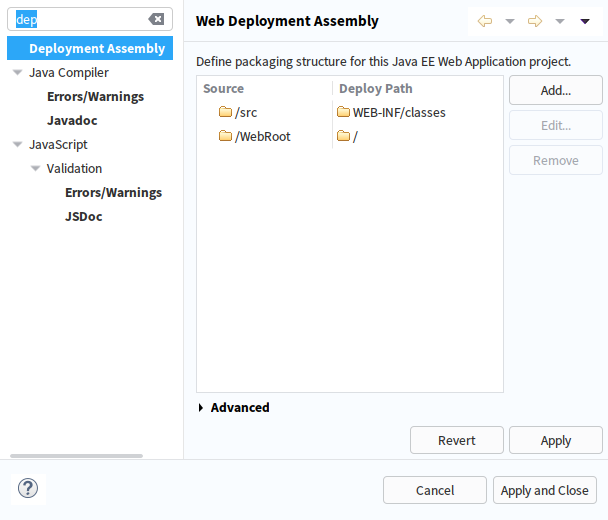Clear the filter text with the X icon

pos(156,19)
